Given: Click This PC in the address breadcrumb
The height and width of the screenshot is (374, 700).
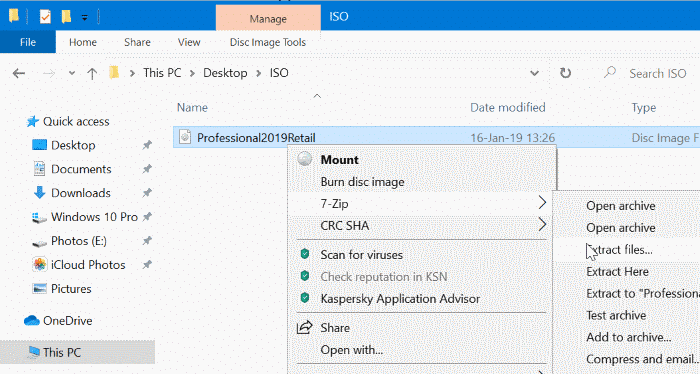Looking at the screenshot, I should (162, 73).
